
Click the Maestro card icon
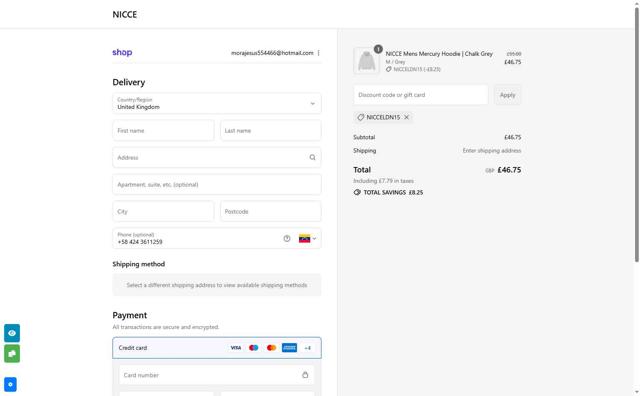[253, 348]
